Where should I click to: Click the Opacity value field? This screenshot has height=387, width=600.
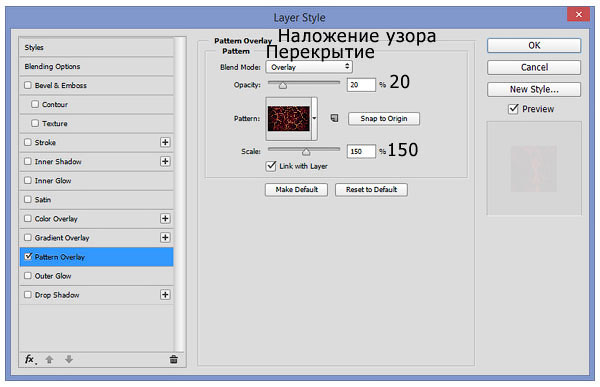pos(361,85)
